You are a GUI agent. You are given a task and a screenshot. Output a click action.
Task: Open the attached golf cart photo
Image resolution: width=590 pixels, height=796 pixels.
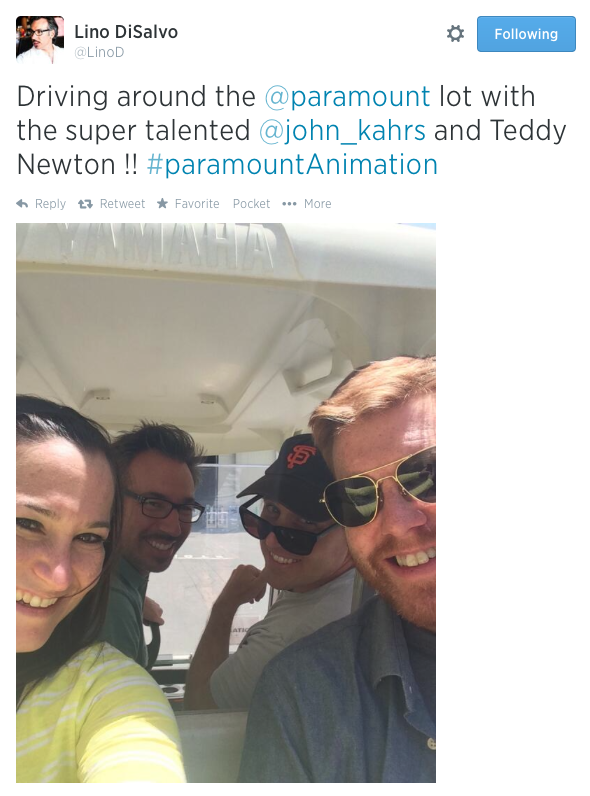pos(226,503)
